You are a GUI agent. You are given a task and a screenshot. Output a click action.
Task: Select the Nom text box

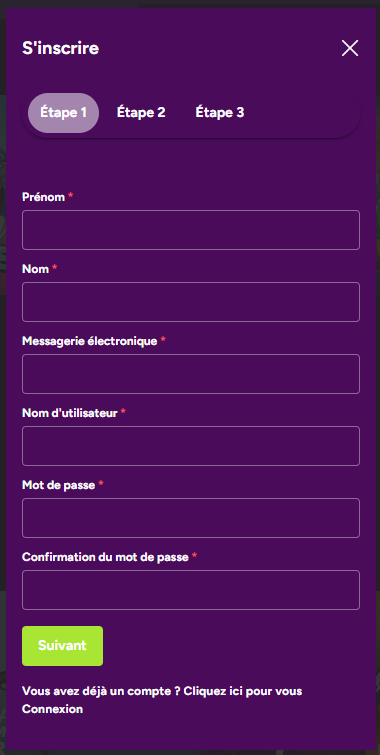pos(191,302)
